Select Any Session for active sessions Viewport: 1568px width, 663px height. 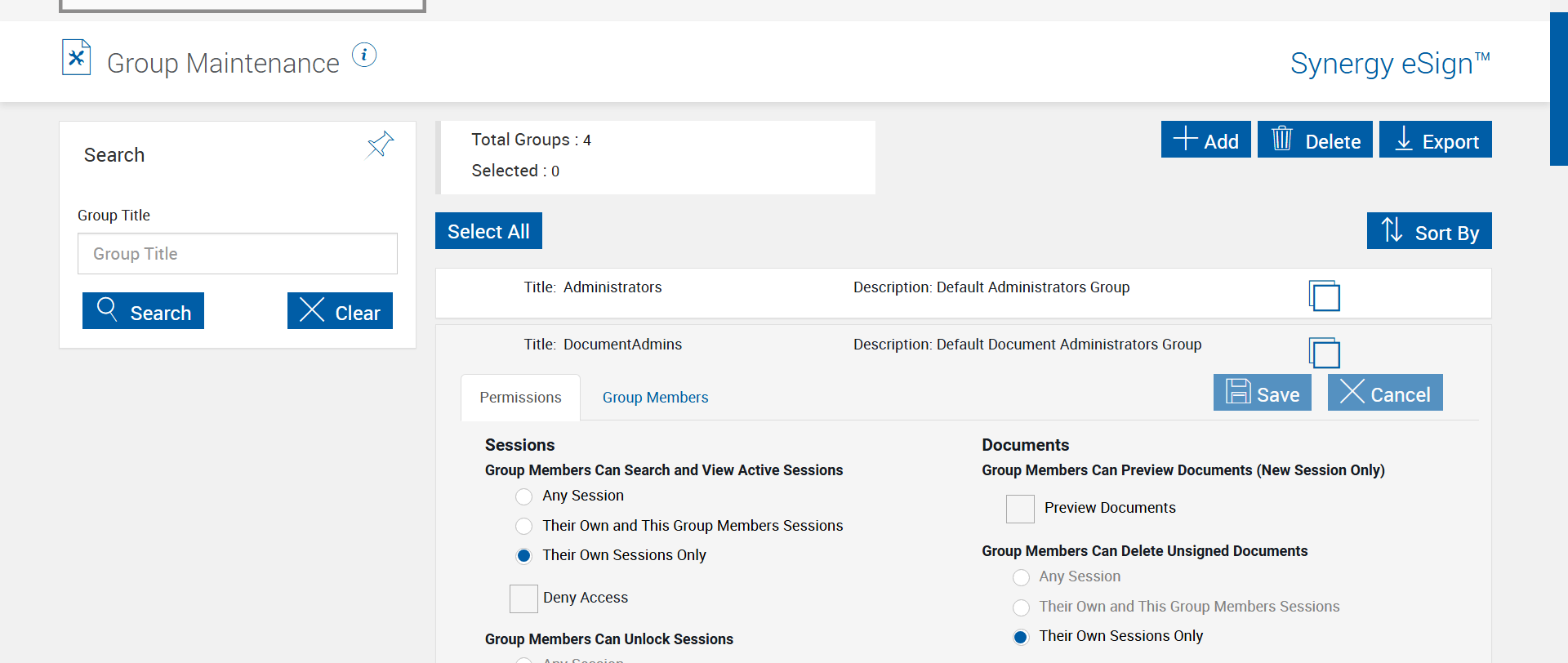click(x=524, y=496)
